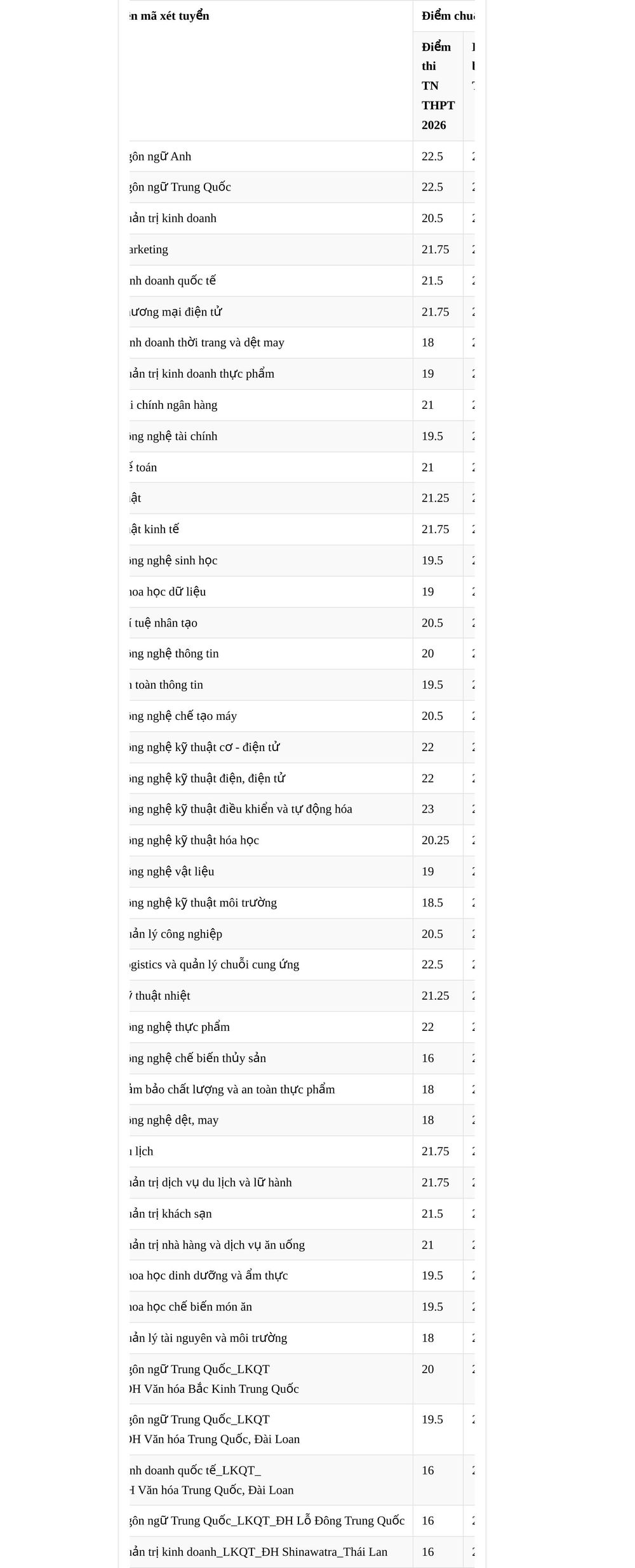The image size is (635, 1568).
Task: Select the Công nghệ chế biến thủy sản row
Action: tap(302, 1058)
